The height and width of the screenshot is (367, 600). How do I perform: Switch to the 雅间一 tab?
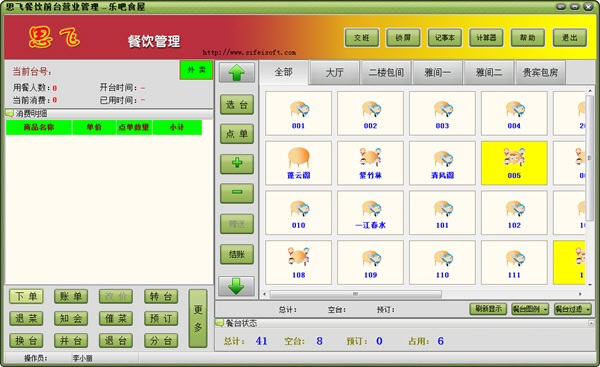(x=437, y=72)
